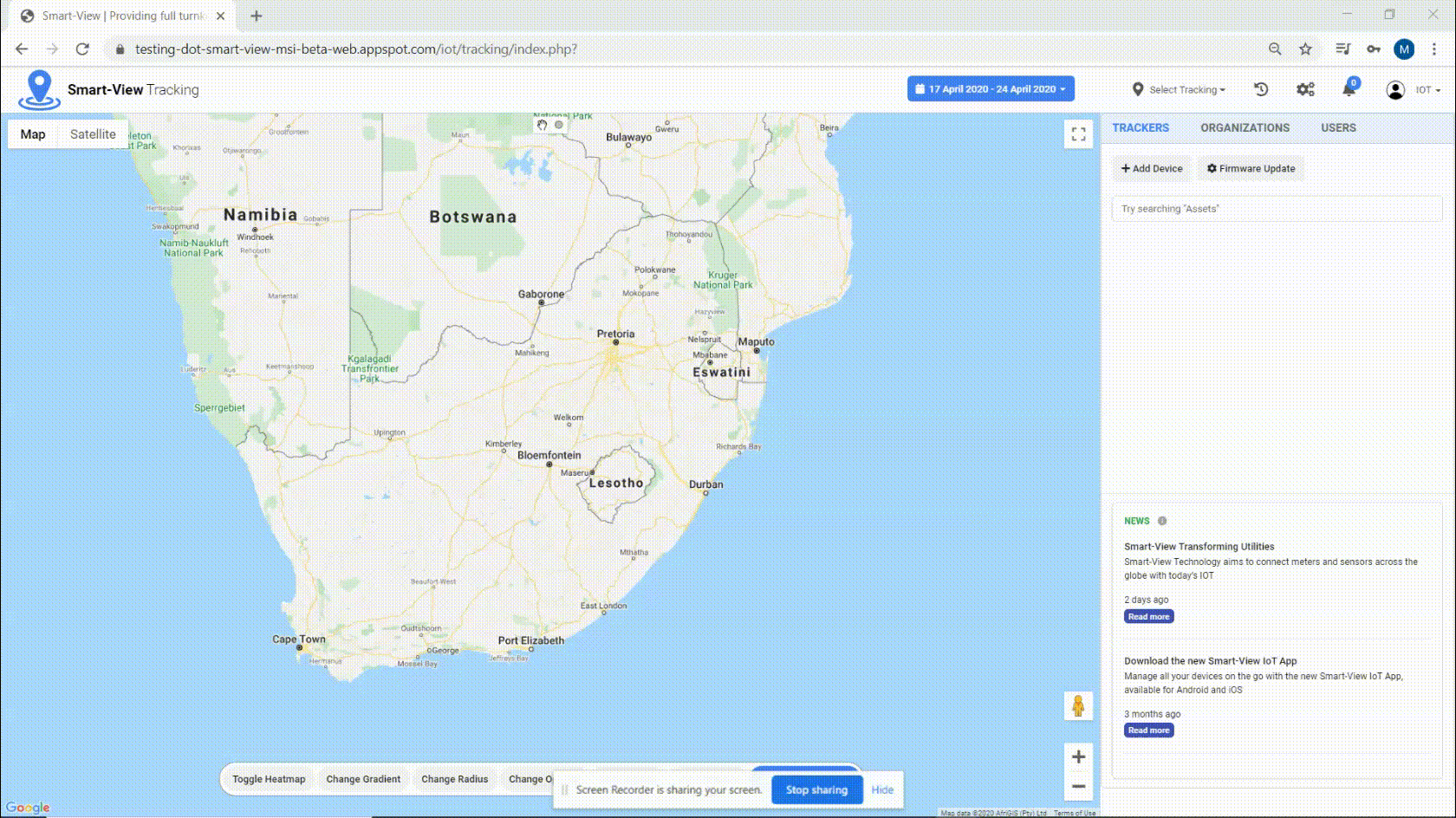The image size is (1456, 818).
Task: Open the browser zoom magnifier icon
Action: click(1275, 49)
